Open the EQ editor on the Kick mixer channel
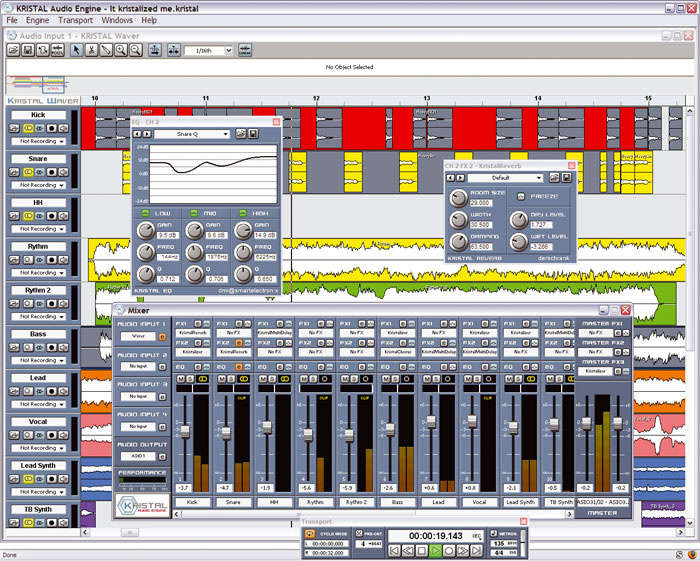The width and height of the screenshot is (700, 561). point(198,367)
